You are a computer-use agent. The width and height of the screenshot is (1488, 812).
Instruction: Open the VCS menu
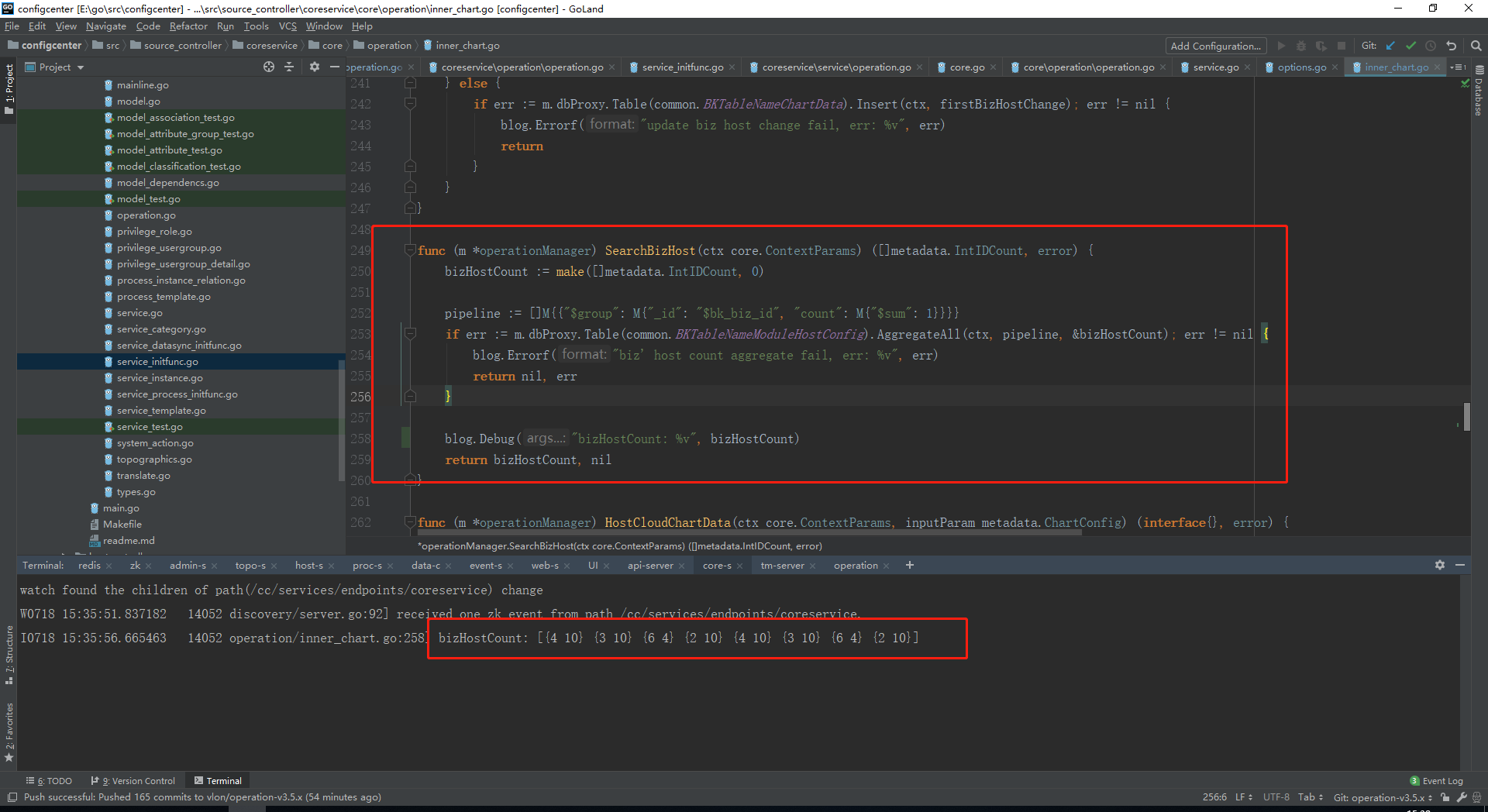click(x=287, y=26)
